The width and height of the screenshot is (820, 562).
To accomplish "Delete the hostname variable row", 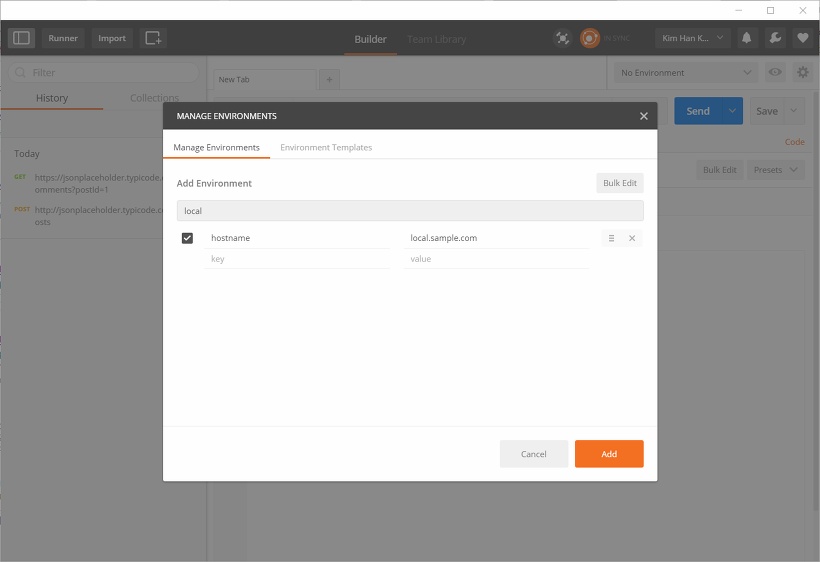I will [x=632, y=238].
